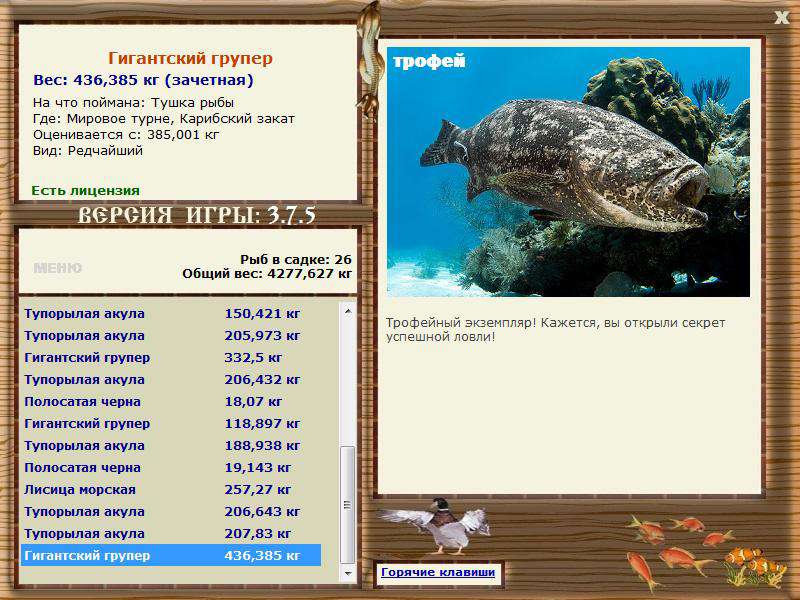The height and width of the screenshot is (600, 800).
Task: Select Тупорылая акула 207,83 кг row
Action: point(171,533)
